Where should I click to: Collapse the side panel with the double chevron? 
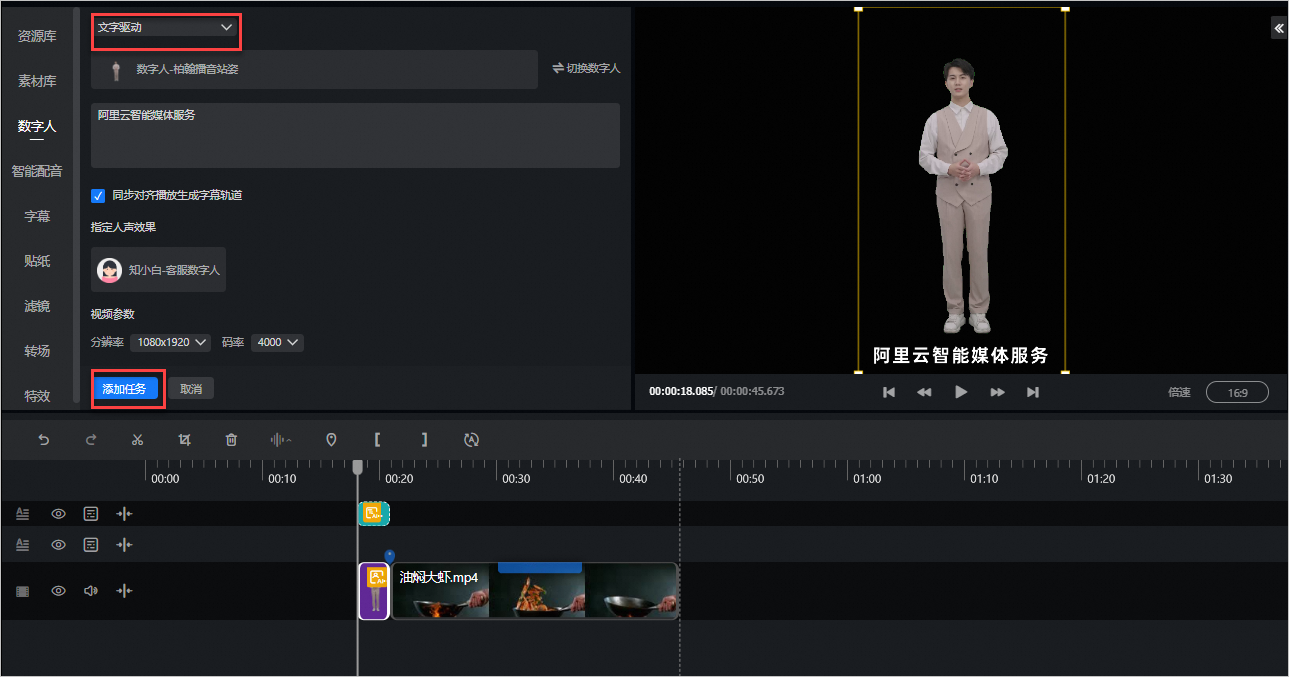click(x=1279, y=28)
